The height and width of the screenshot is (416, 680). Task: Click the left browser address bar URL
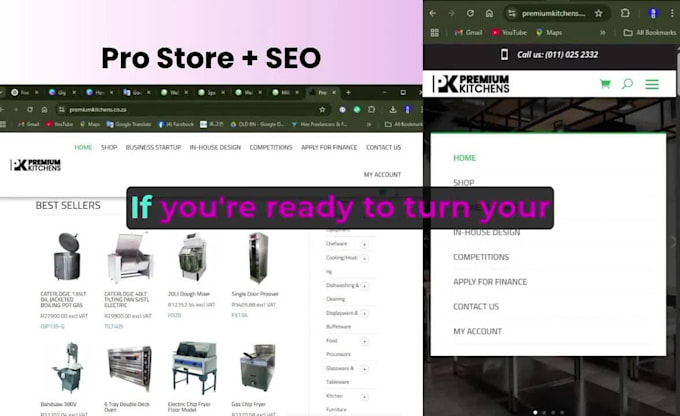click(98, 110)
